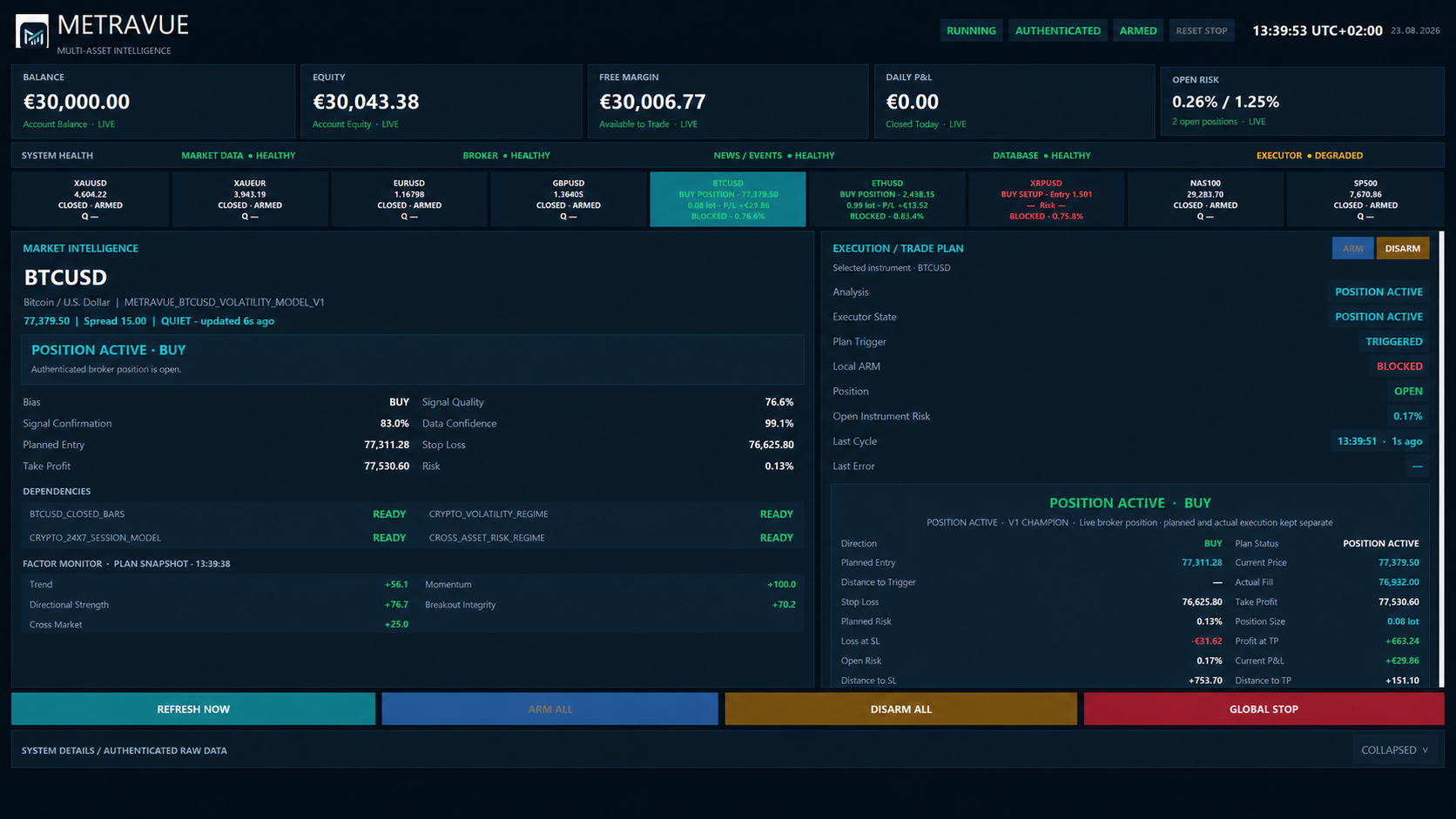Click the Plan Trigger TRIGGERED status
The width and height of the screenshot is (1456, 819).
click(1393, 342)
